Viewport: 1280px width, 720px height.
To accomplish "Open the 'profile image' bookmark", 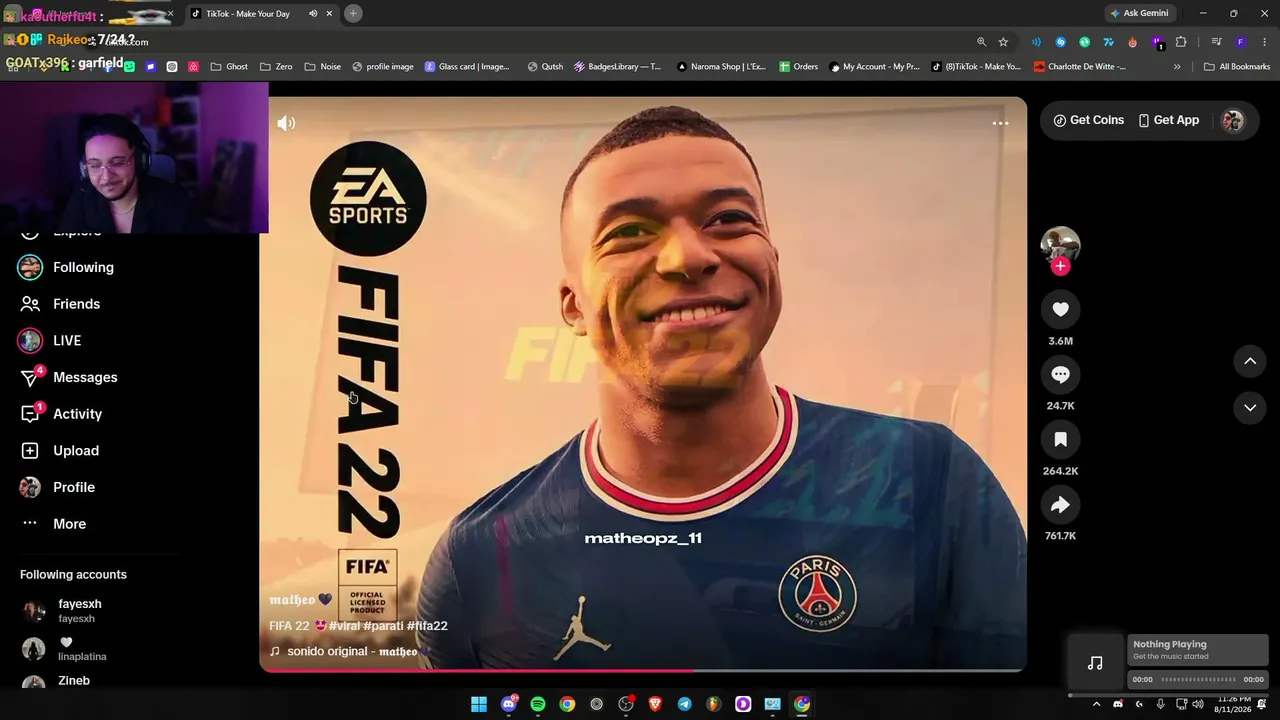I will point(383,67).
